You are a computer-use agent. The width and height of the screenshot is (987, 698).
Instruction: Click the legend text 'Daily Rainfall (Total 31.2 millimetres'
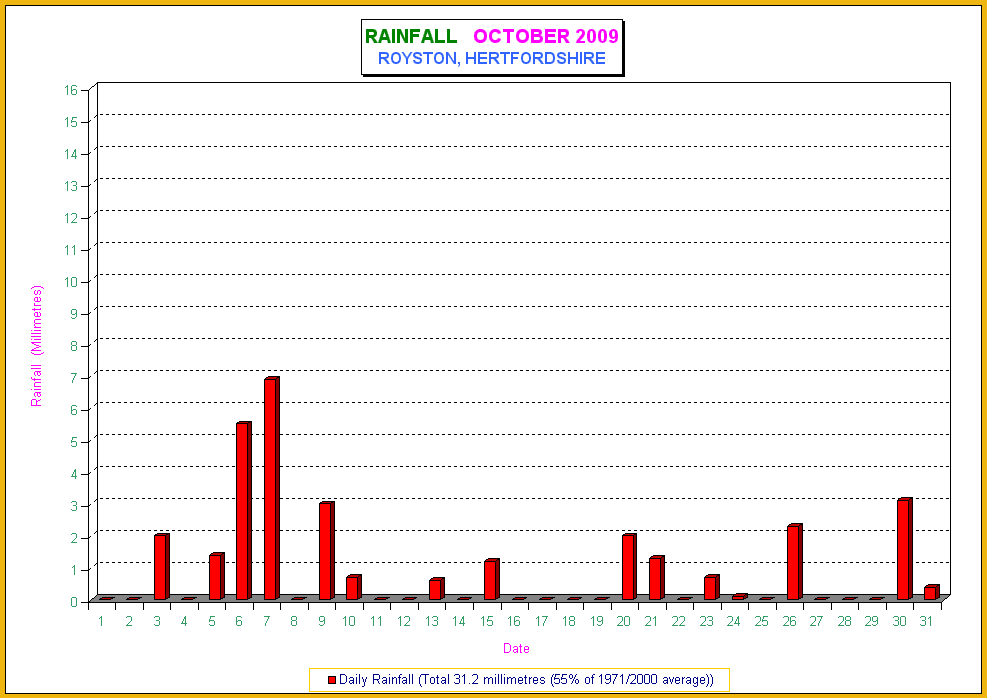point(442,680)
